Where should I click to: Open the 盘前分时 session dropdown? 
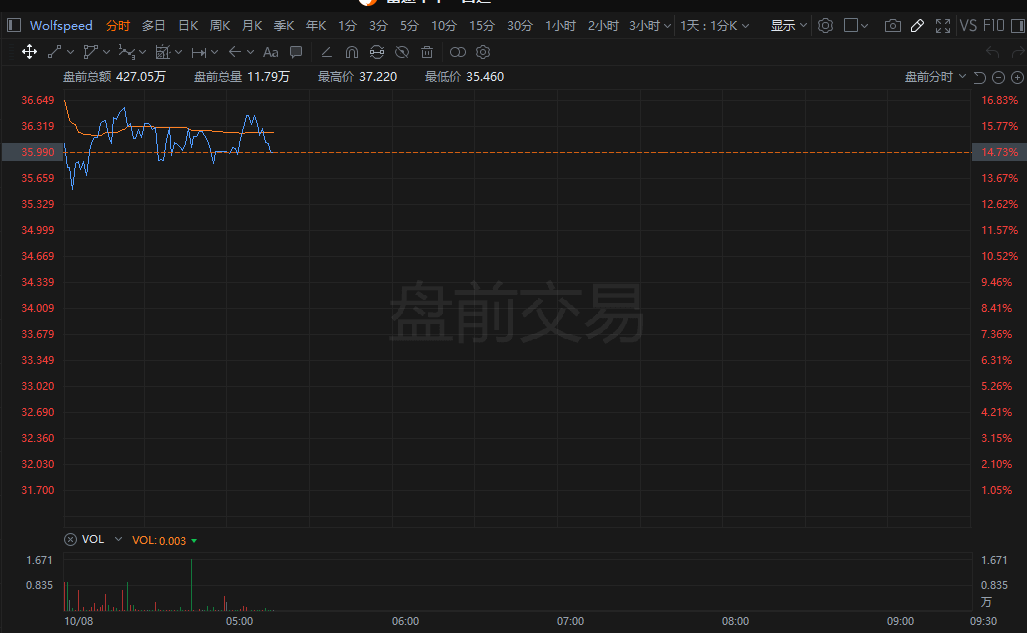coord(935,77)
